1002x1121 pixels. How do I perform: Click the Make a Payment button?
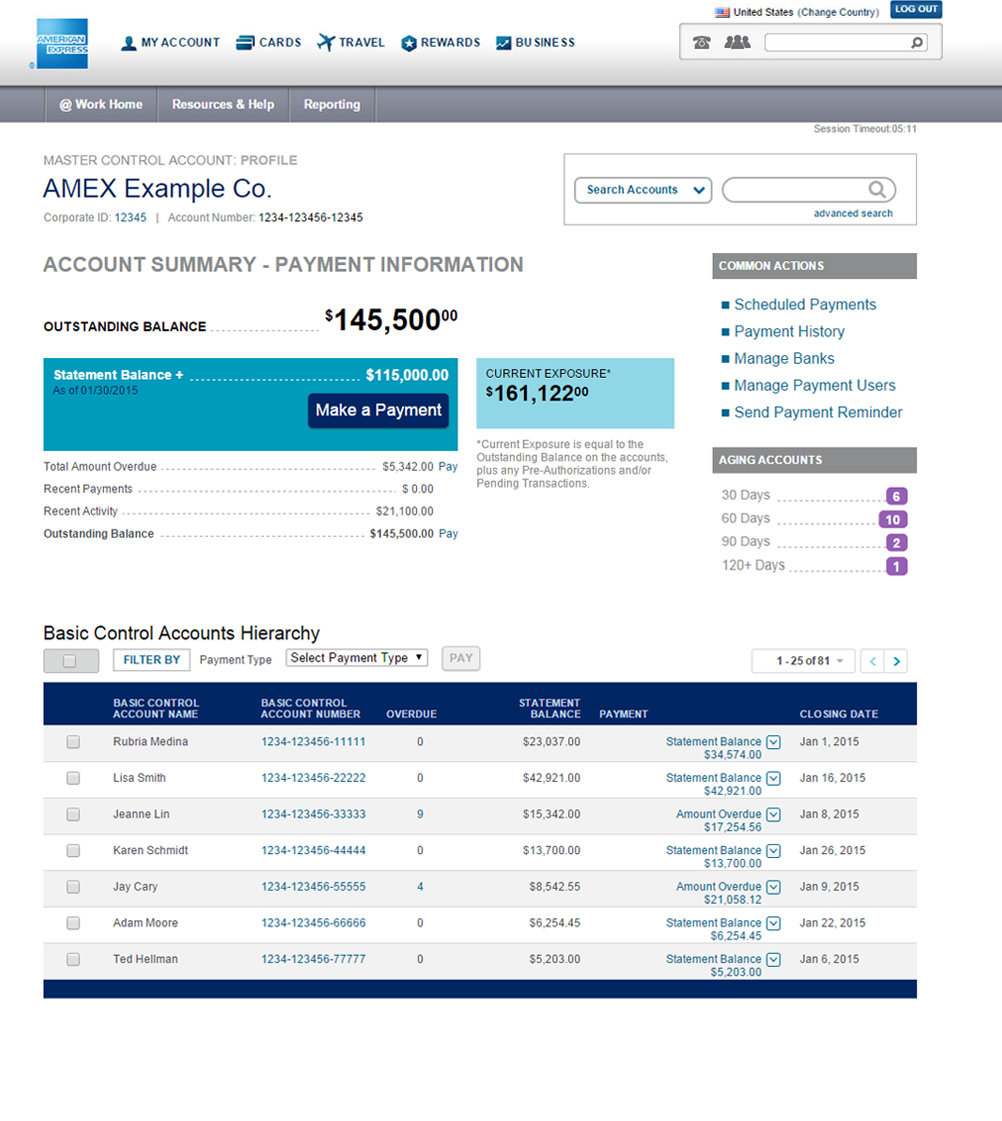click(x=379, y=410)
